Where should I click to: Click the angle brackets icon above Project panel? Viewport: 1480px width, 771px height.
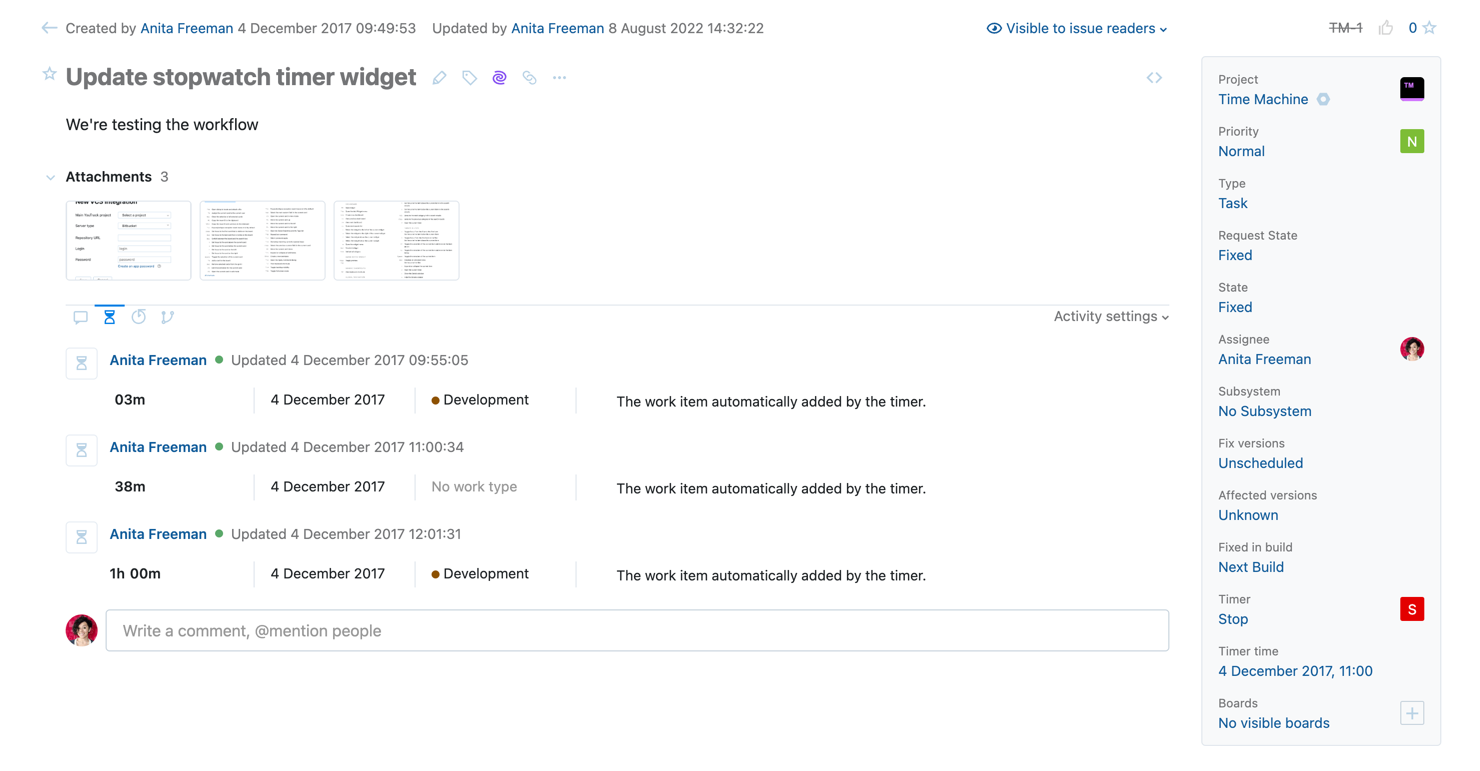[1154, 78]
